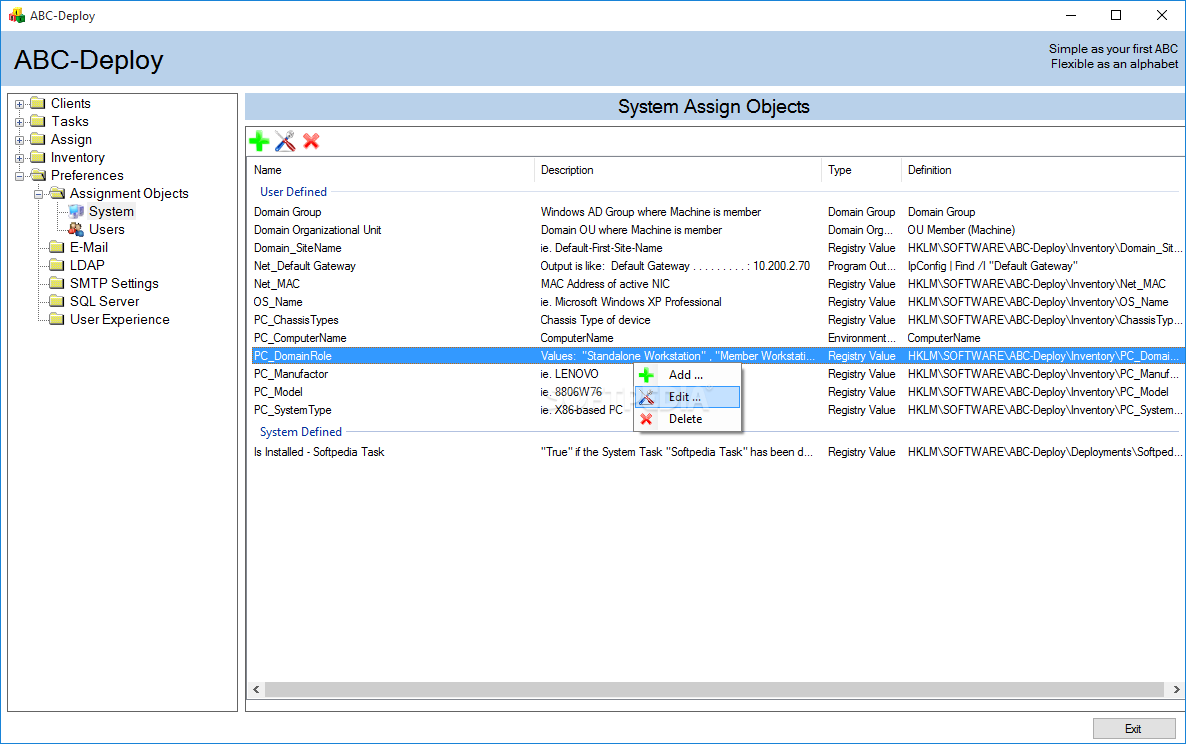Click the System node computer icon

[x=76, y=212]
